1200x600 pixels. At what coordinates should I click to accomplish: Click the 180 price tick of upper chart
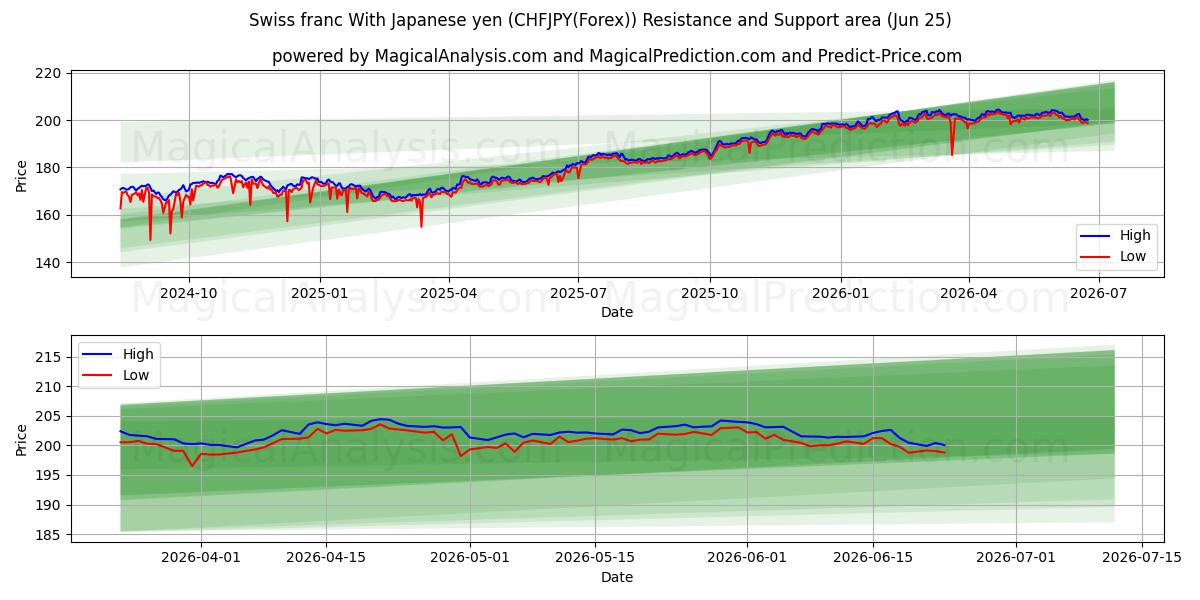50,168
